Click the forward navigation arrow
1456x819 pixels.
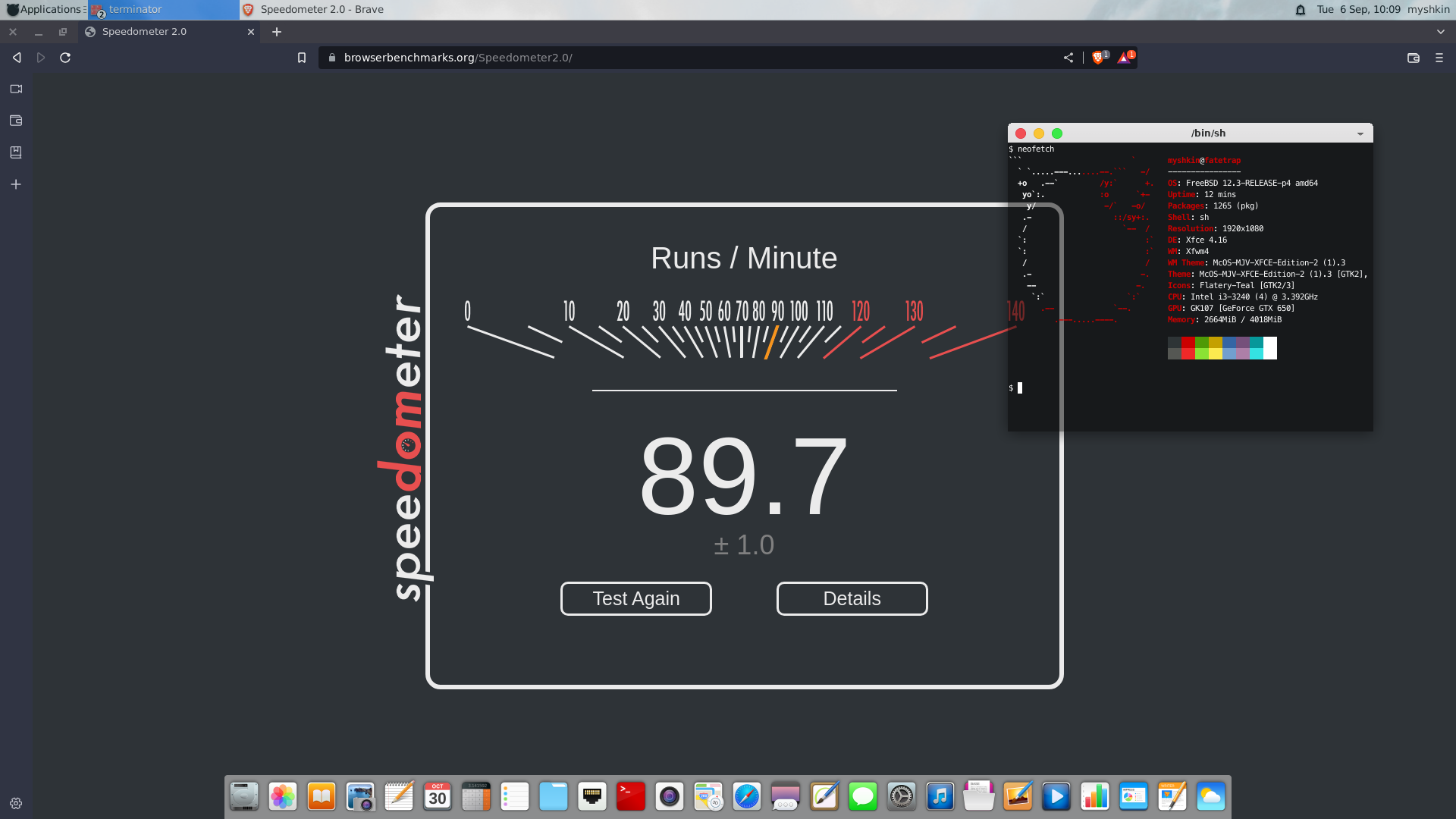(41, 58)
